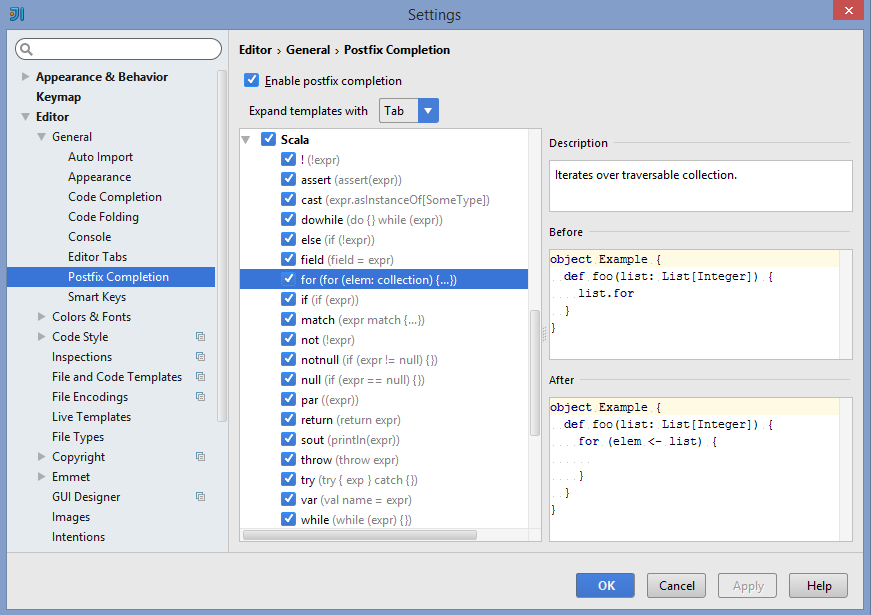871x615 pixels.
Task: Open the Expand templates with Tab dropdown
Action: (409, 111)
